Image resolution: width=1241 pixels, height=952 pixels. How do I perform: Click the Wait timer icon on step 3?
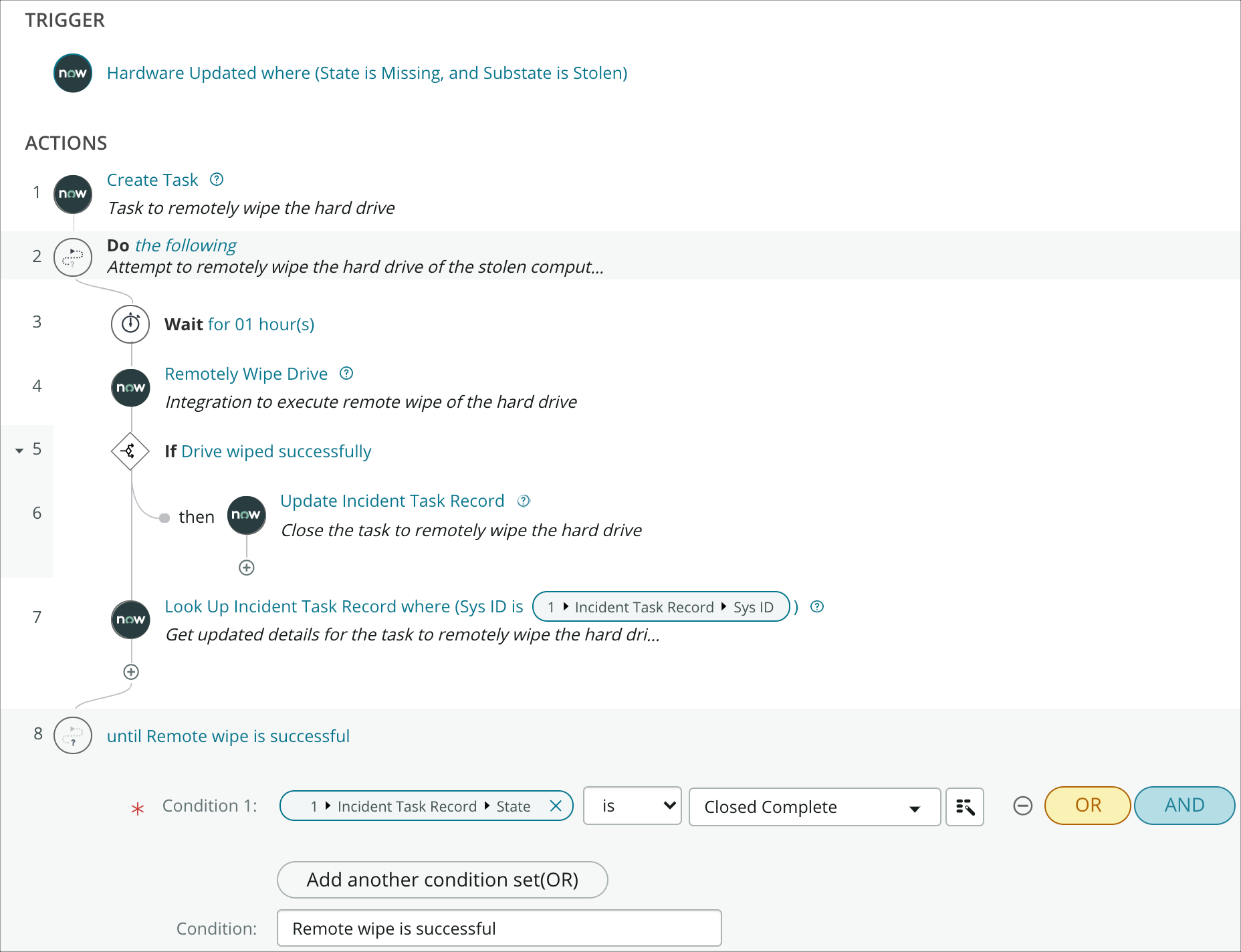coord(130,324)
